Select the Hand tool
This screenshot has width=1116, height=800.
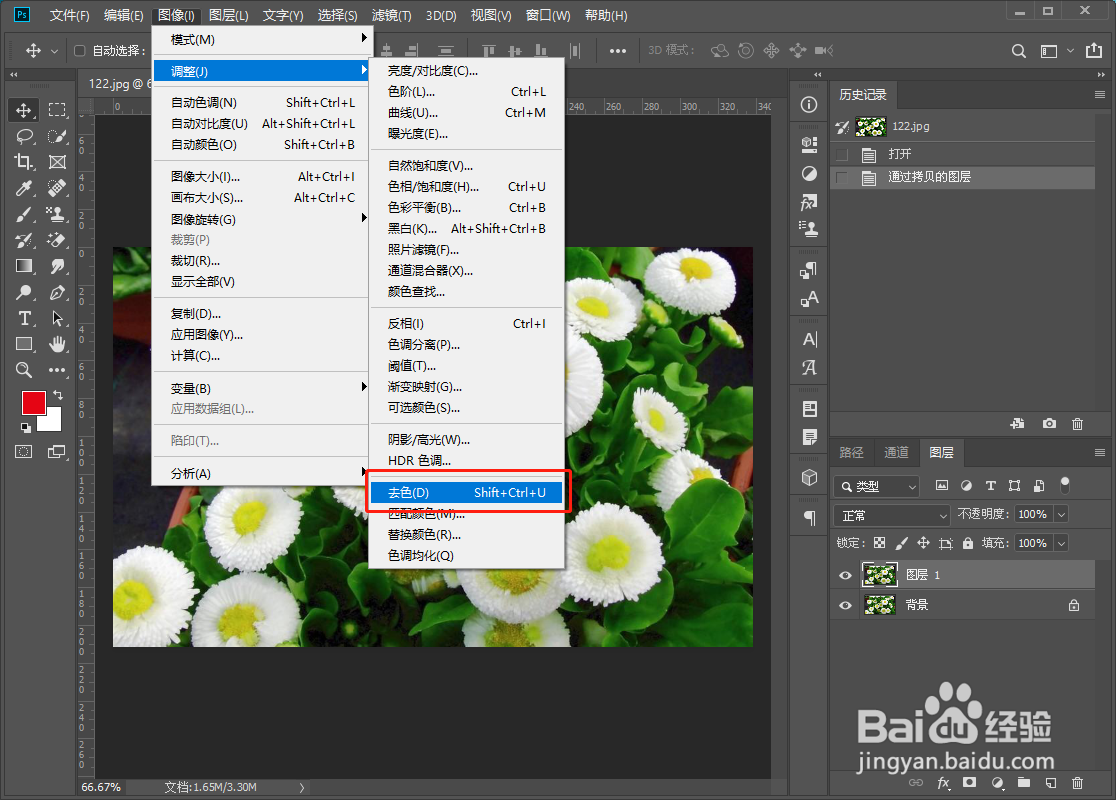click(x=57, y=344)
